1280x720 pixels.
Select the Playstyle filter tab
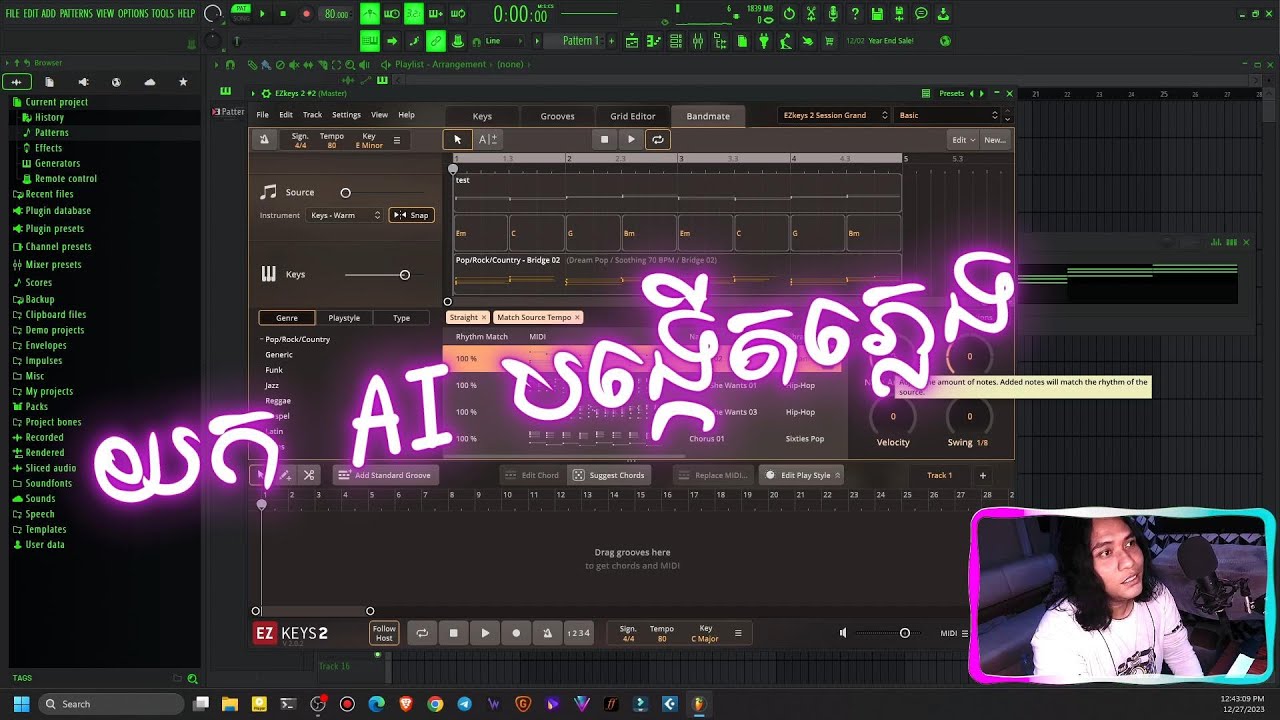click(x=344, y=318)
